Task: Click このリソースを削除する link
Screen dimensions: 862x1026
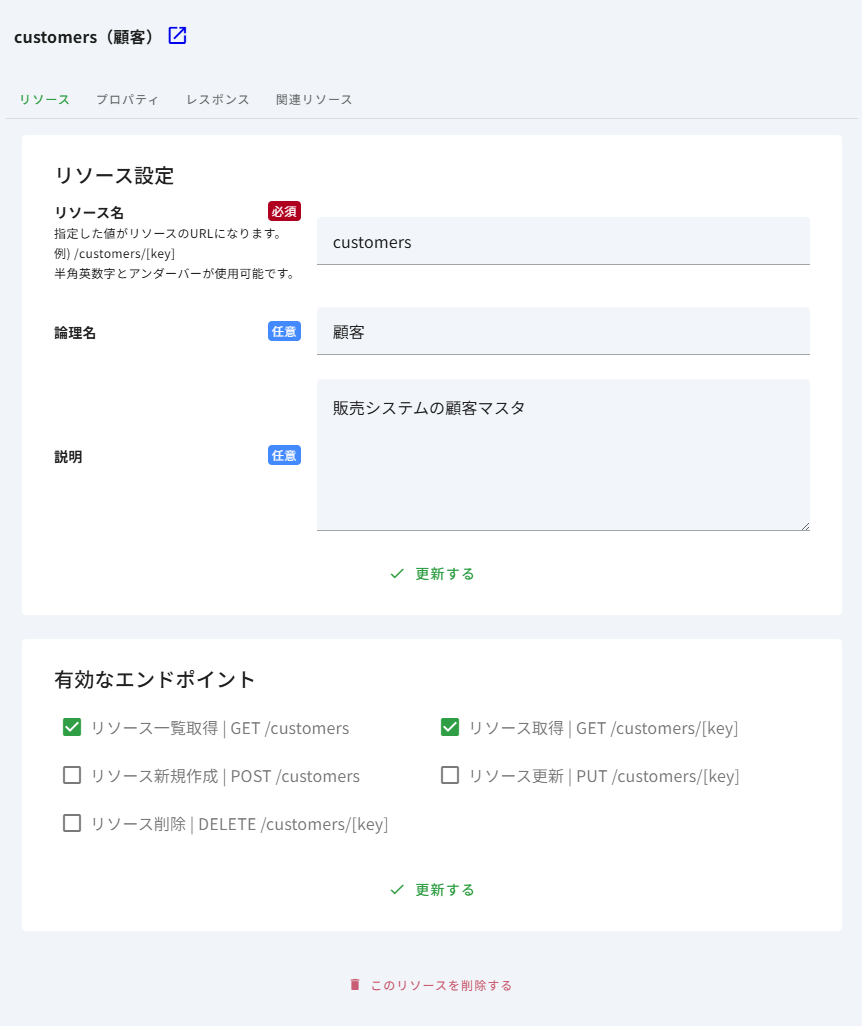Action: (441, 985)
